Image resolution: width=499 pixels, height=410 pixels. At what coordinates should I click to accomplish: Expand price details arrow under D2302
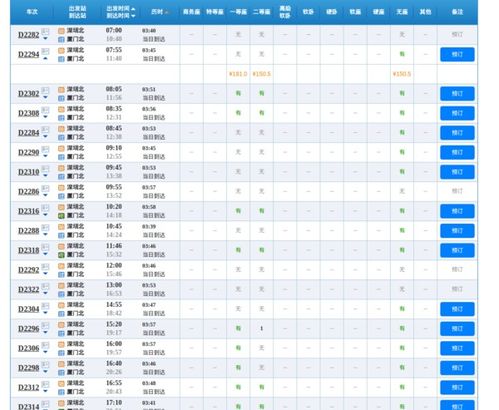pos(45,98)
